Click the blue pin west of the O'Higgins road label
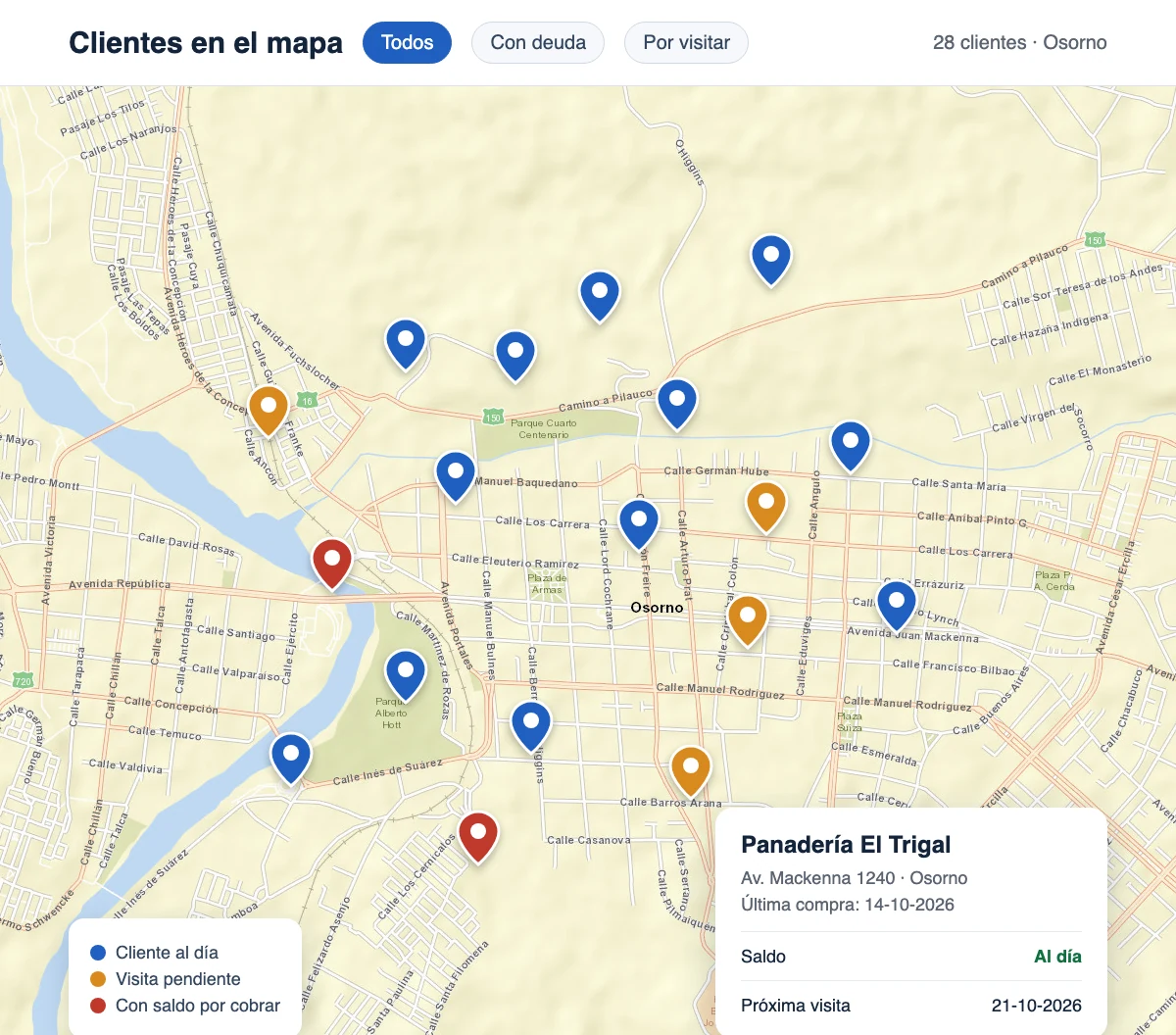 click(x=600, y=296)
